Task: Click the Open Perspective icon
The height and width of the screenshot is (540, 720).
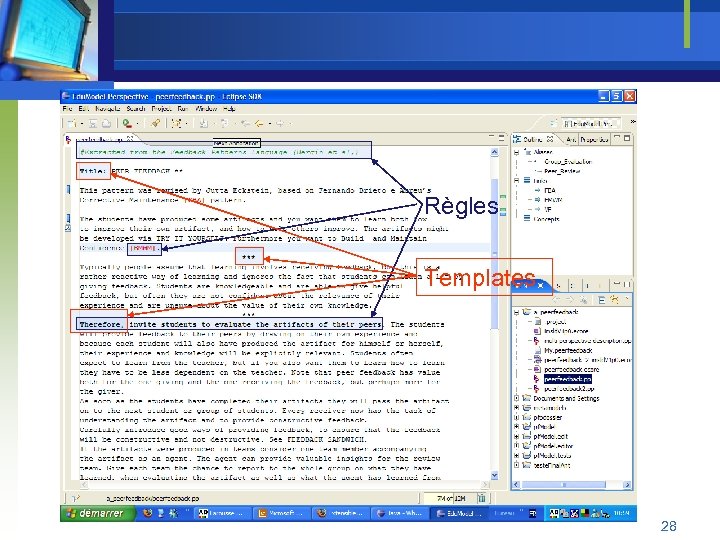Action: (x=553, y=123)
